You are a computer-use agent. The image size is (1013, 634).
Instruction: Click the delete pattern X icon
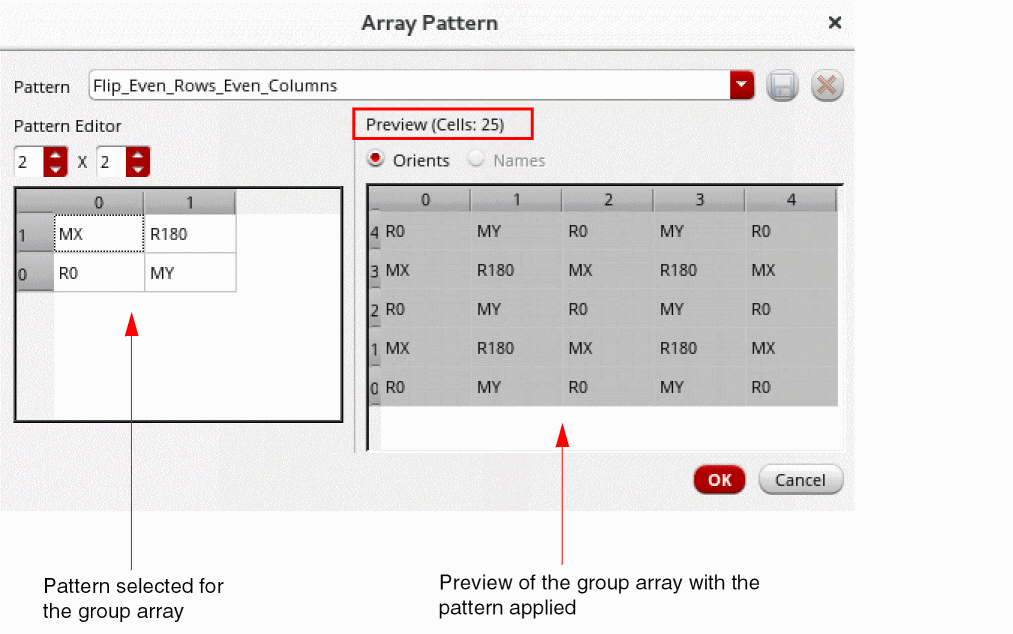pyautogui.click(x=826, y=86)
